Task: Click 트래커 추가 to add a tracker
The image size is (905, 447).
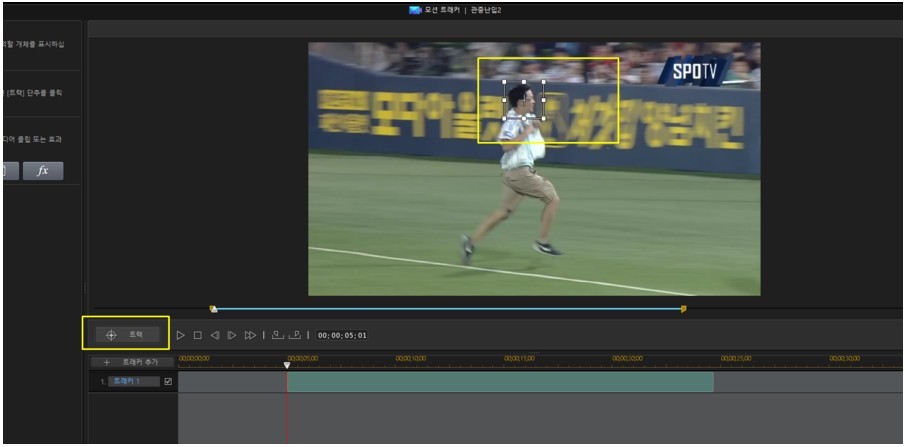Action: 131,362
